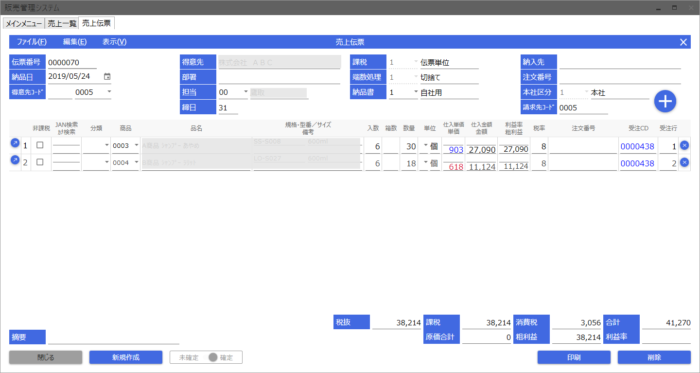Click the 入数 field in row 1
Image resolution: width=700 pixels, height=373 pixels.
click(373, 146)
